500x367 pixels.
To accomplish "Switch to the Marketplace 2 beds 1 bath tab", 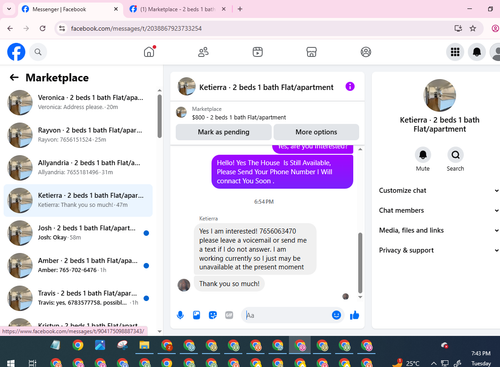I will (x=177, y=9).
